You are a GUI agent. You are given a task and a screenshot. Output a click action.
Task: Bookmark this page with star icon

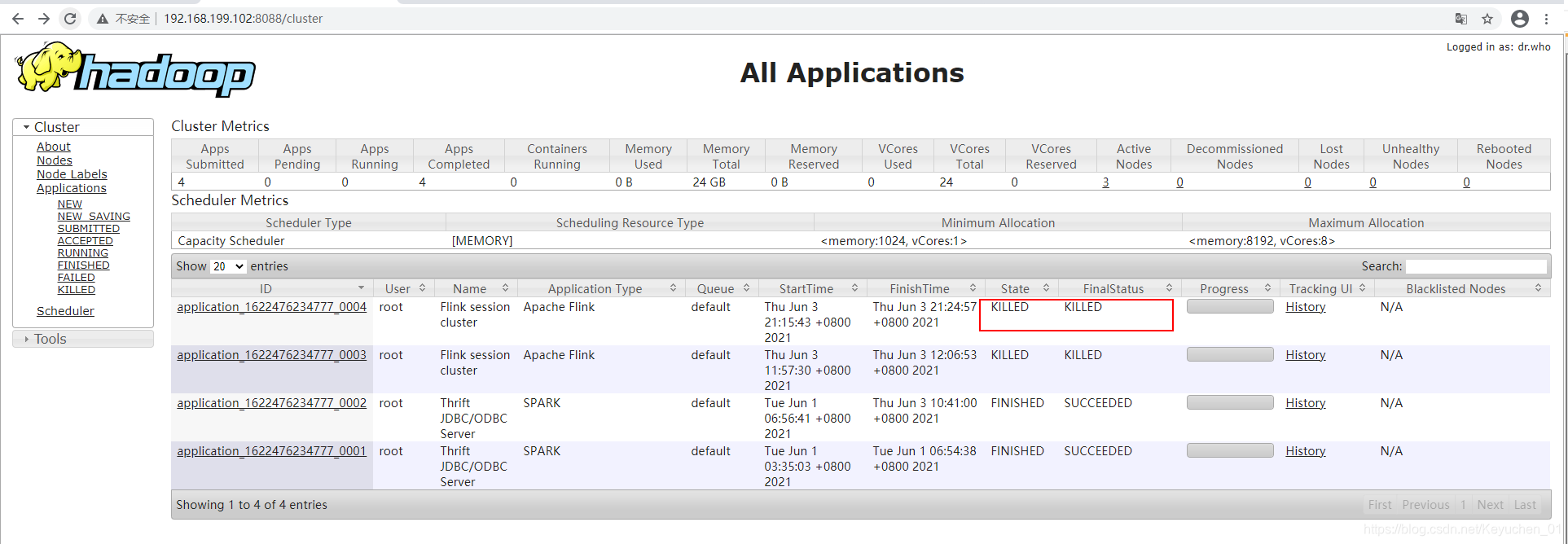pyautogui.click(x=1487, y=19)
